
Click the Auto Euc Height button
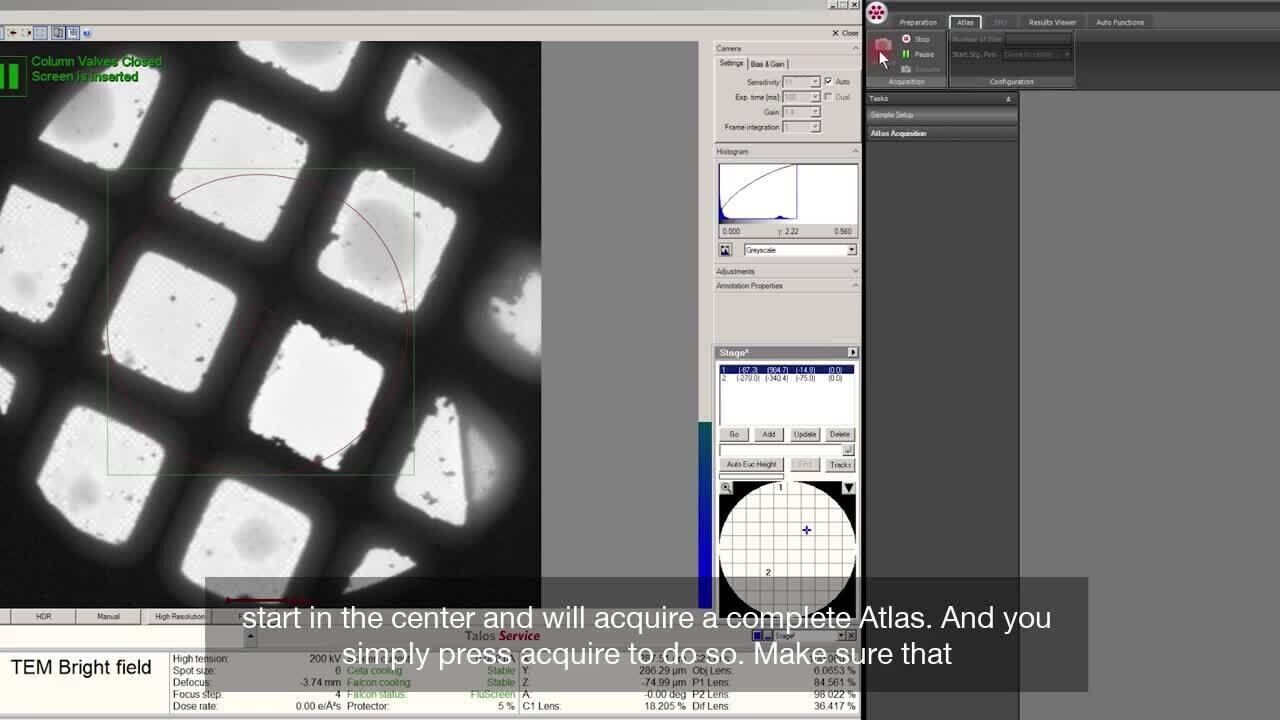pyautogui.click(x=751, y=464)
